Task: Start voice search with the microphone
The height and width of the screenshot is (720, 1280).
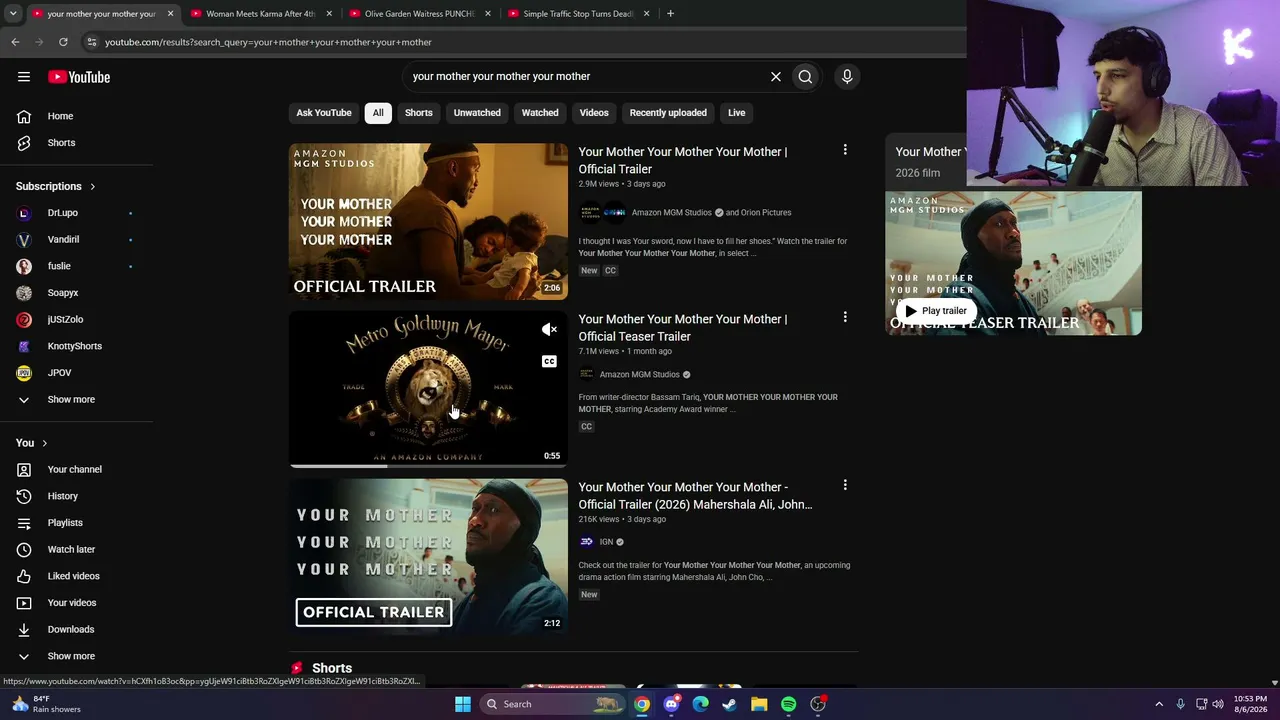Action: [x=847, y=76]
